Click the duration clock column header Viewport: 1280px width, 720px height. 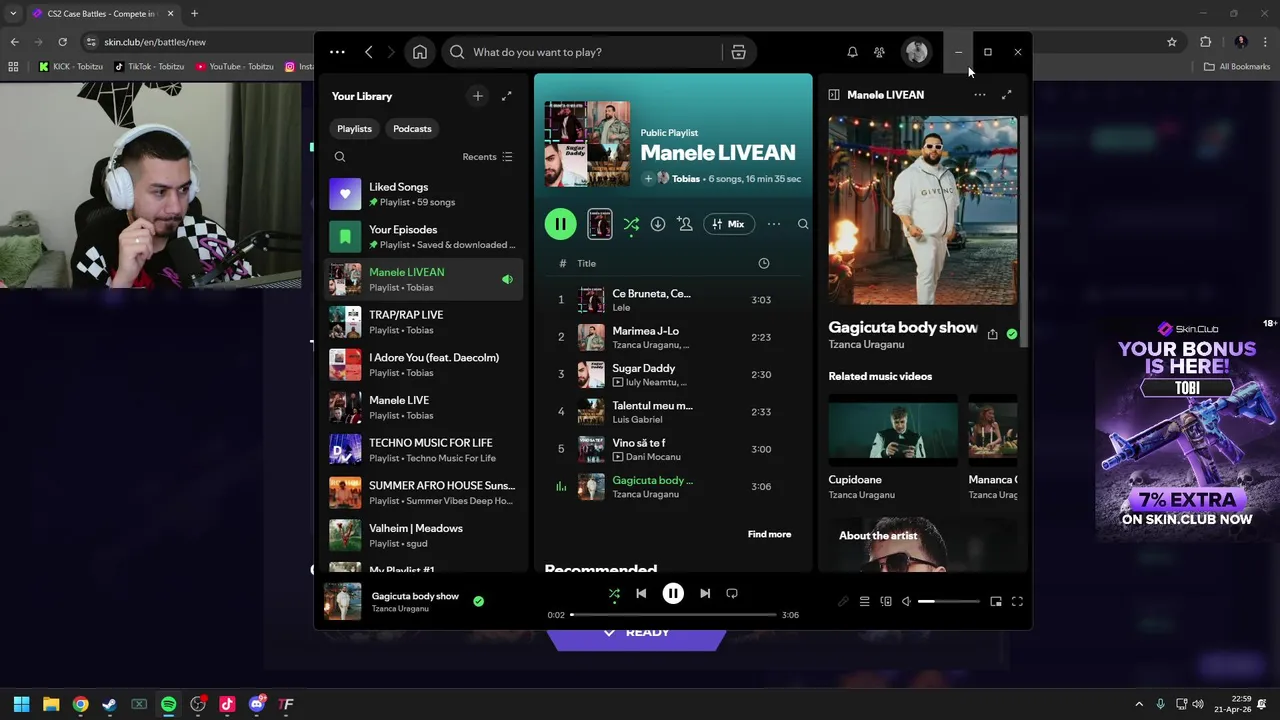764,263
